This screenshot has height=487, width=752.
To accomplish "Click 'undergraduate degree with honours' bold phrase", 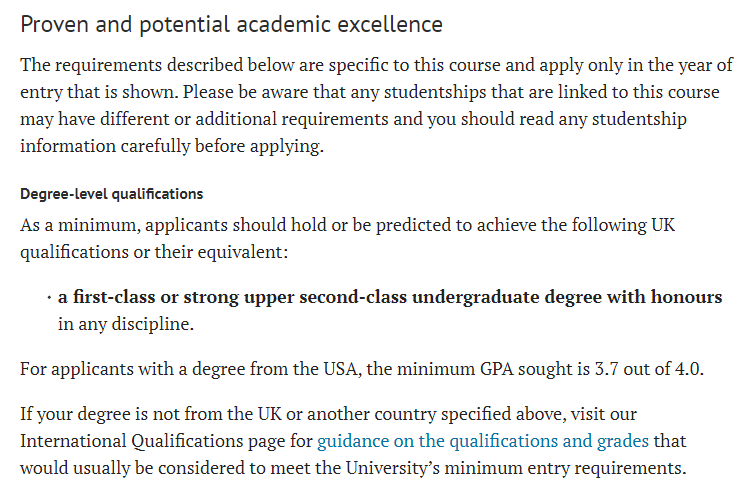I will point(567,297).
